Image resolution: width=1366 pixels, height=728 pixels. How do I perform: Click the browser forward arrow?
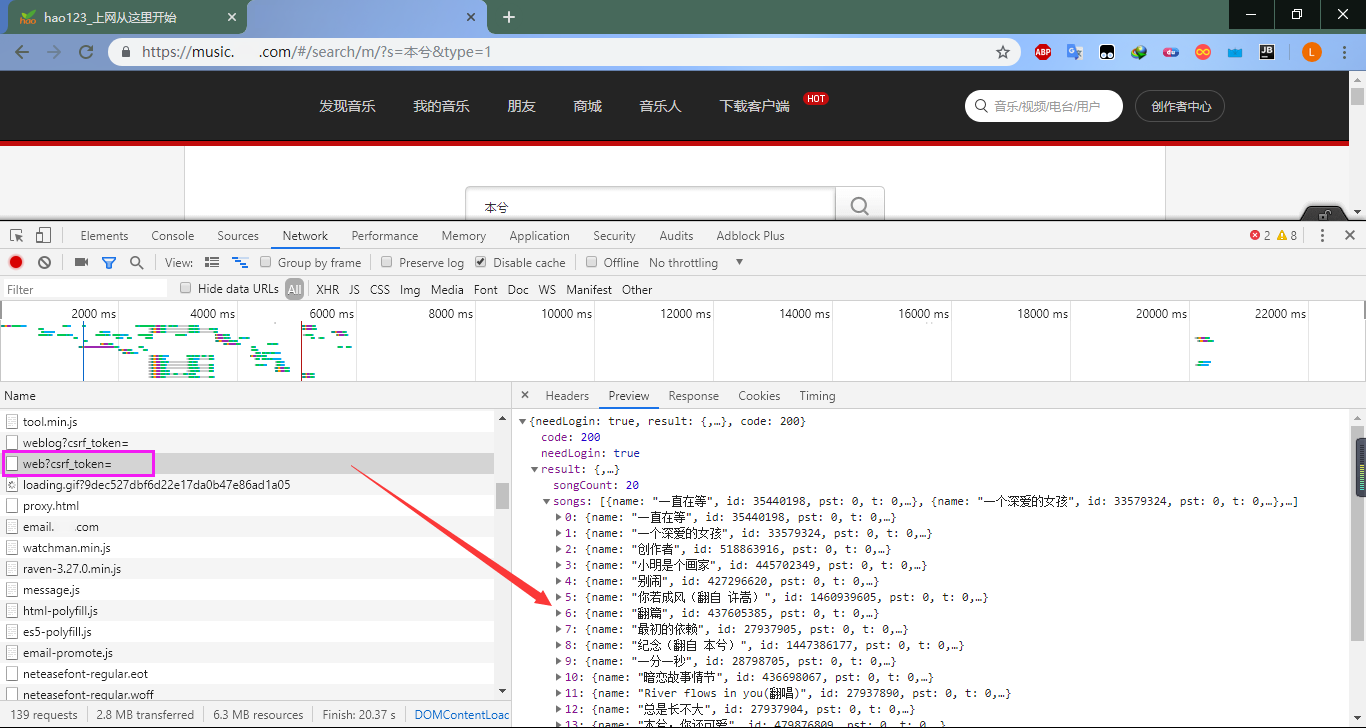coord(54,52)
